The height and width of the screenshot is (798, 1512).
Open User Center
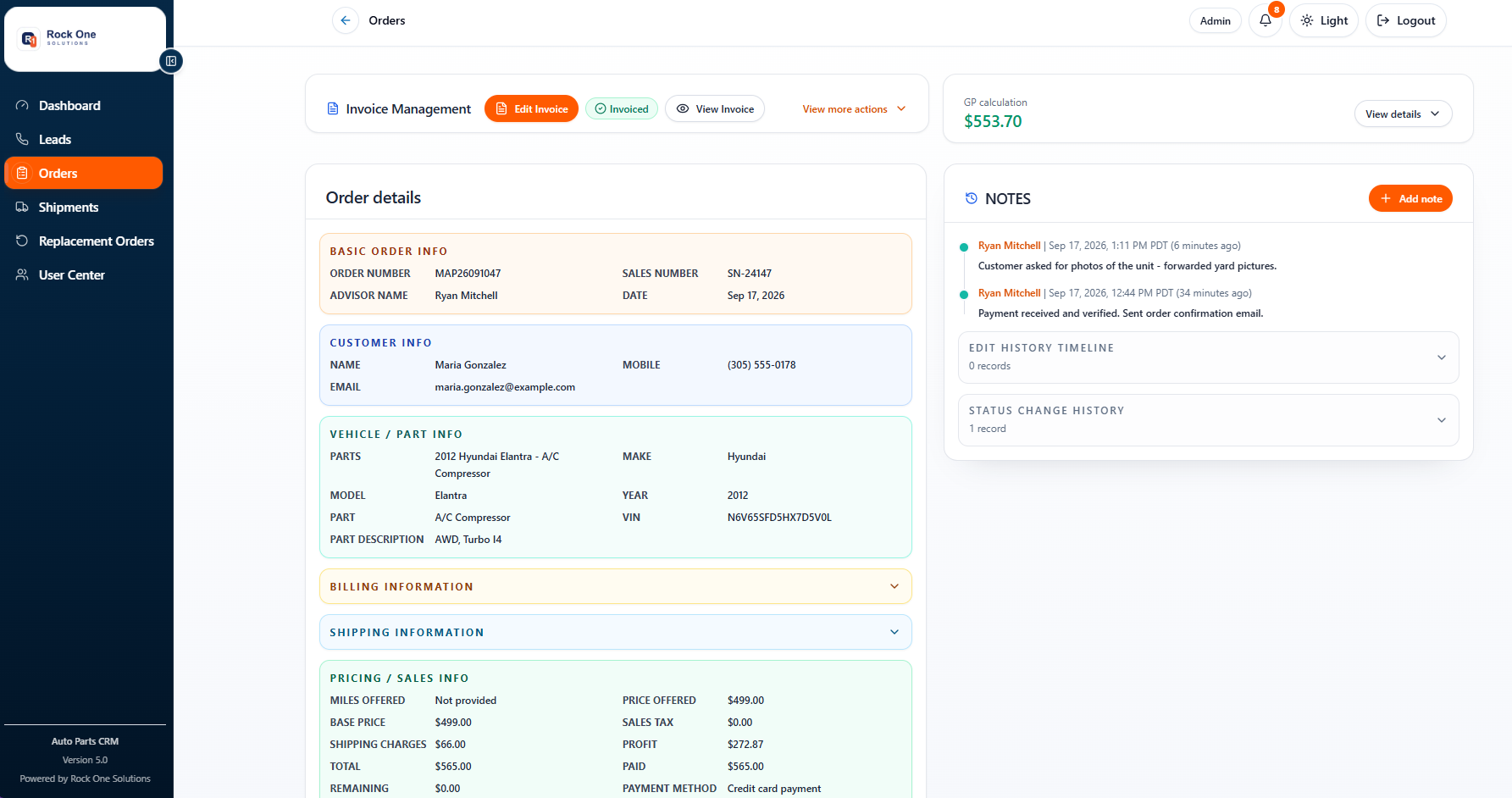(x=83, y=275)
